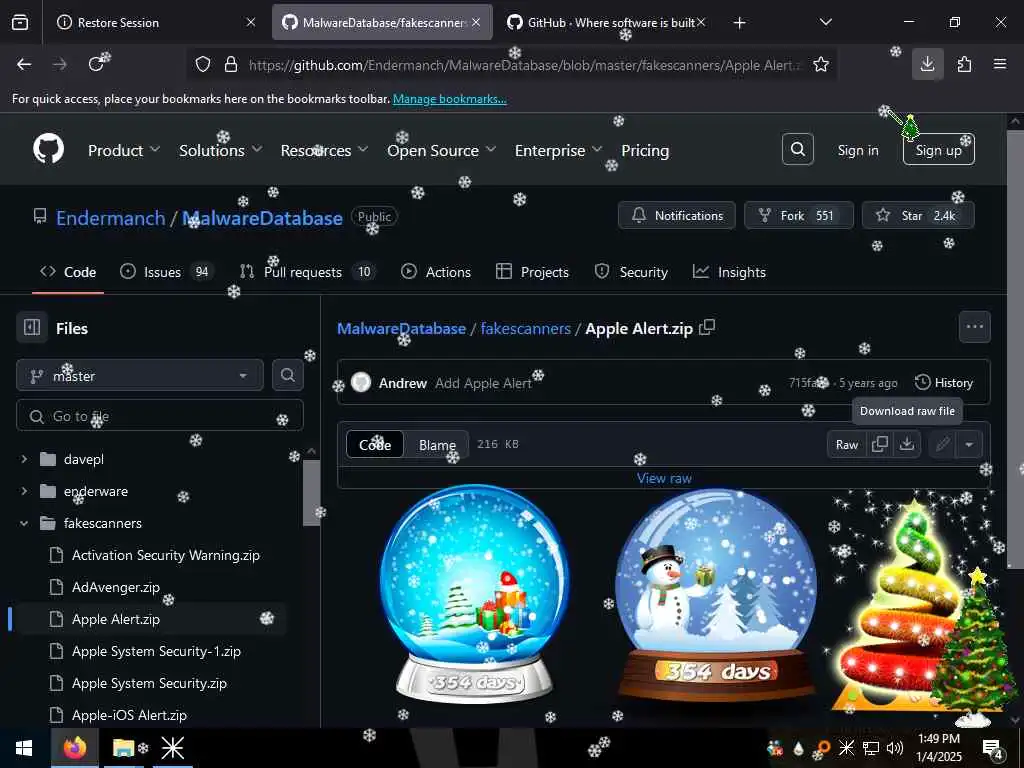Viewport: 1024px width, 768px height.
Task: Click the Raw button
Action: point(846,445)
